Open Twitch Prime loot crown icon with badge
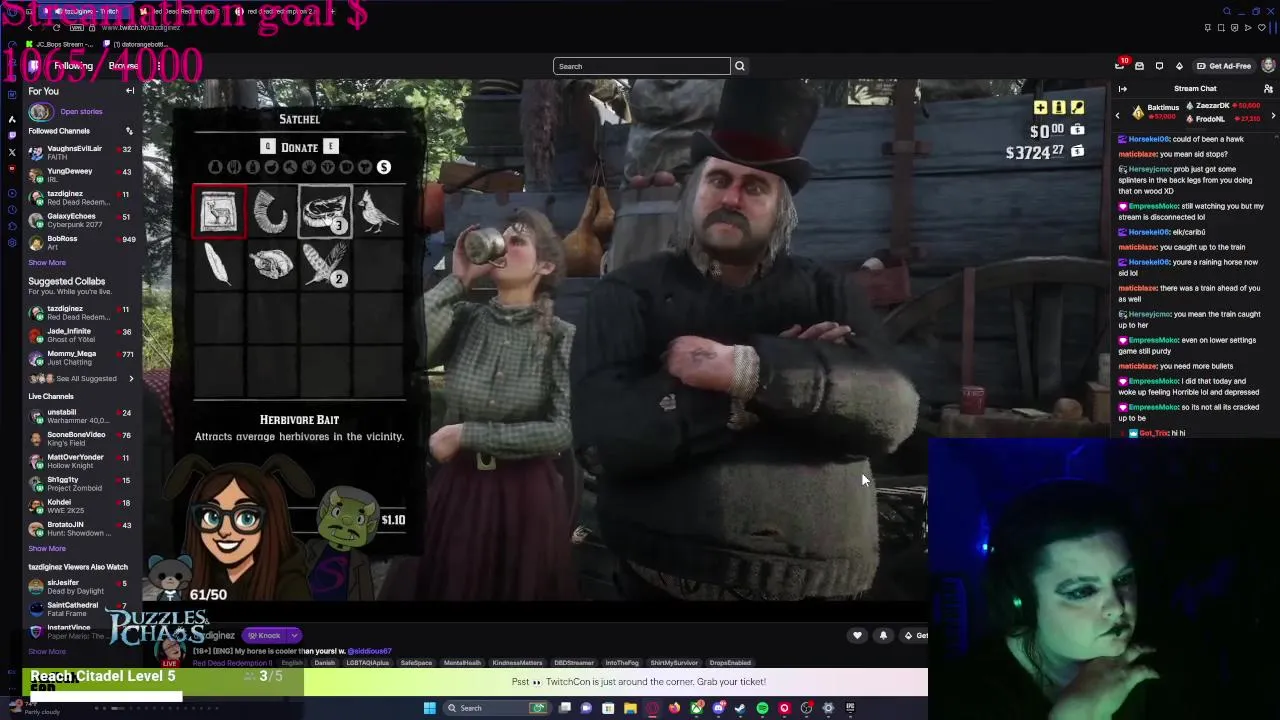 tap(1120, 65)
